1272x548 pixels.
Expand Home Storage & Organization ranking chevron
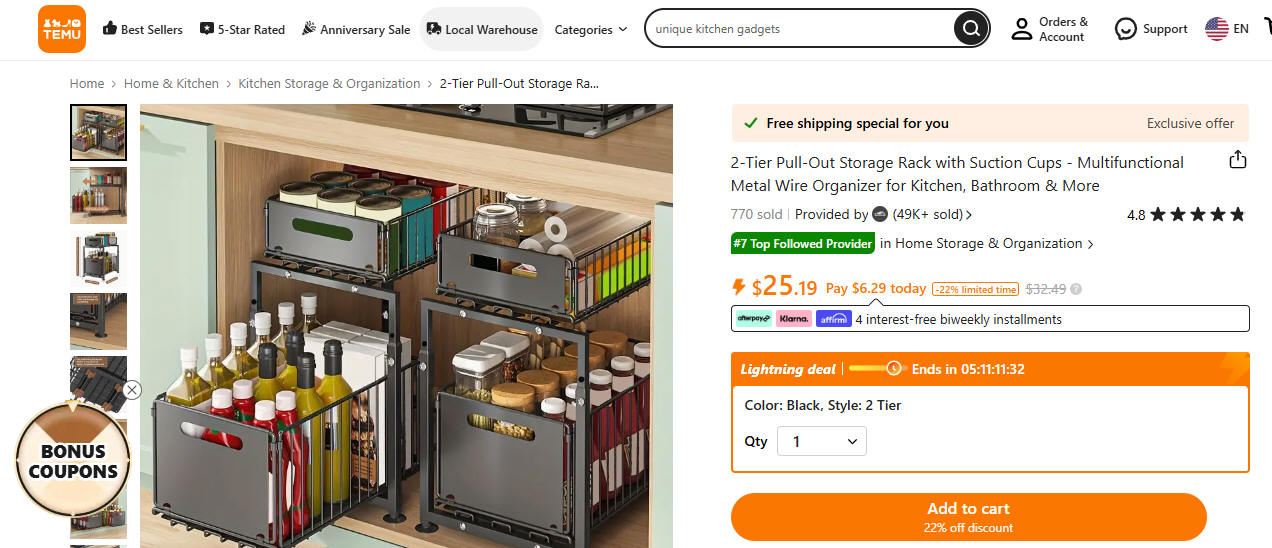(1090, 244)
